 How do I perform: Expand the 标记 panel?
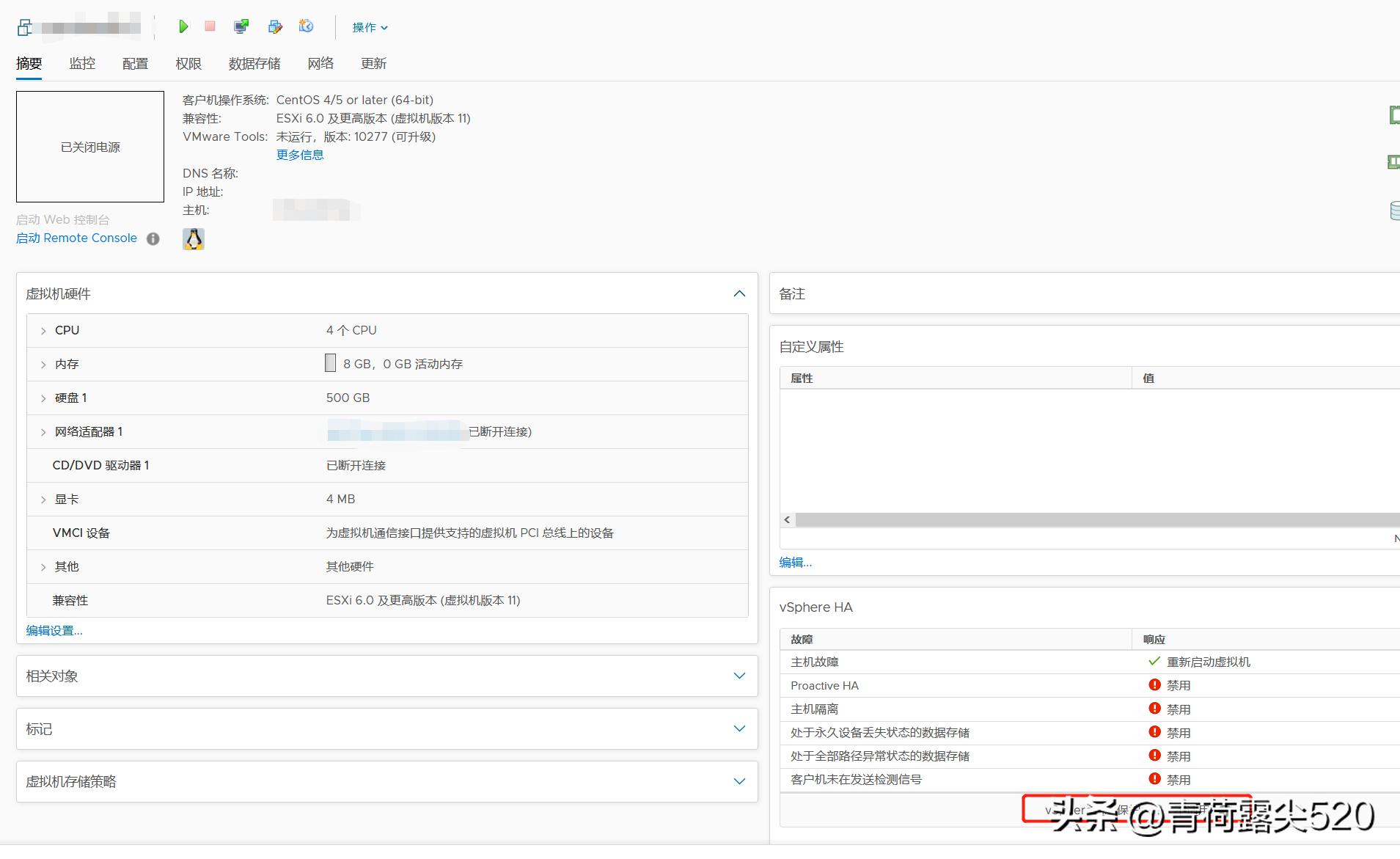pos(739,728)
